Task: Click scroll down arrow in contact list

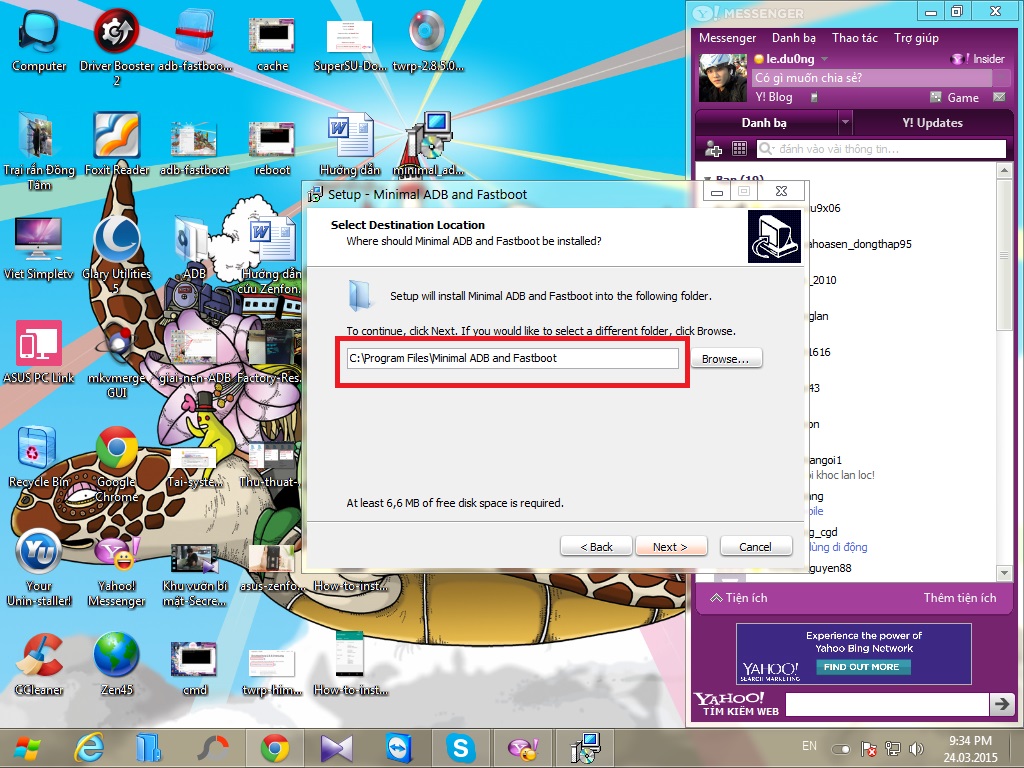Action: pyautogui.click(x=1004, y=573)
